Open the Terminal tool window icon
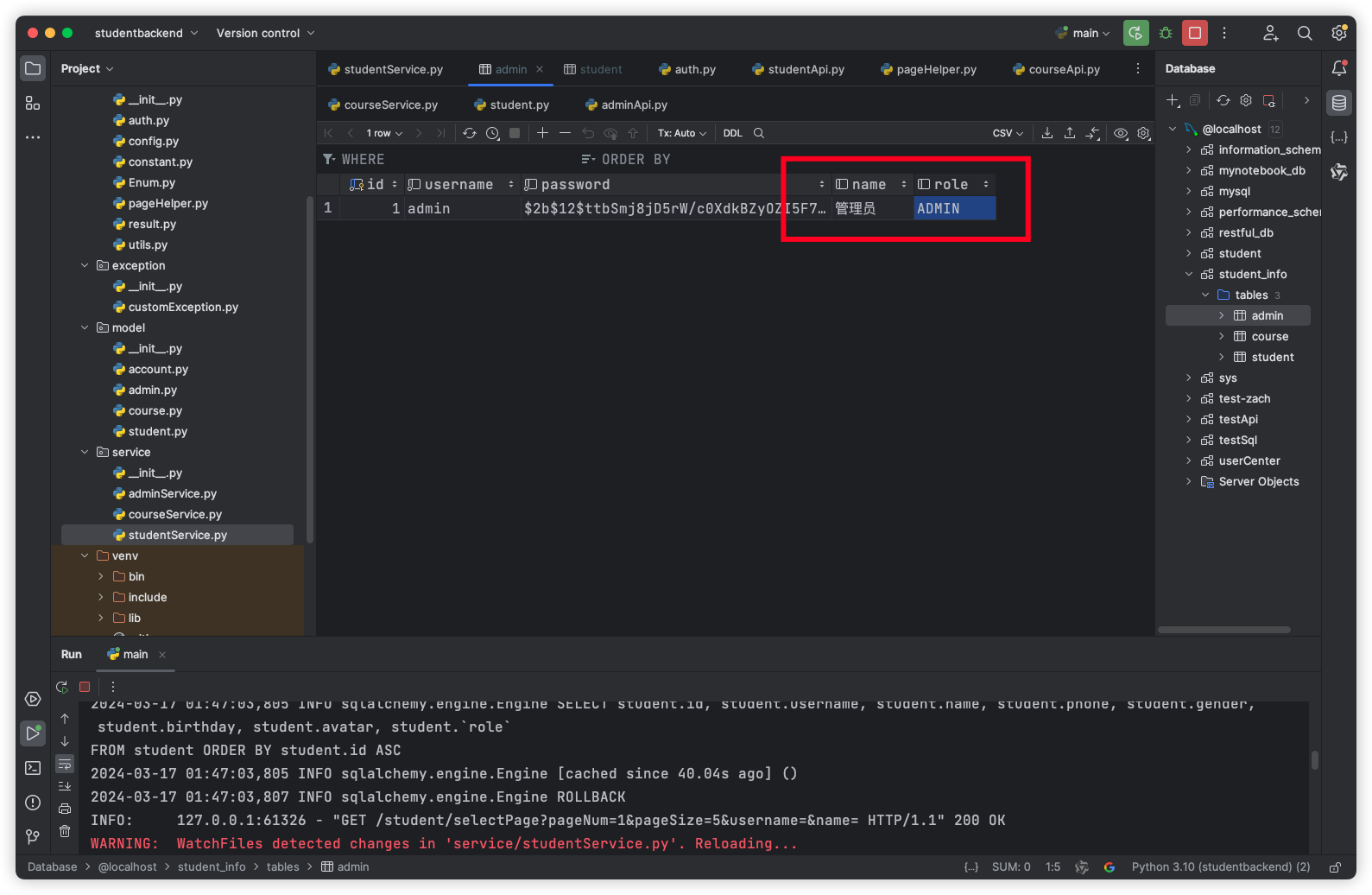Screen dimensions: 1372x895 pyautogui.click(x=33, y=768)
